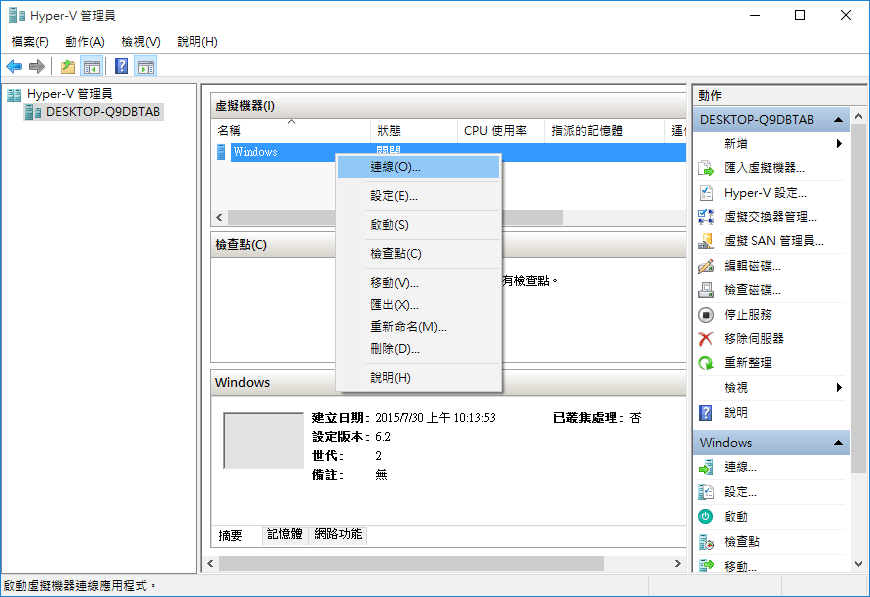Choose 重新命名(M)... from the context menu
870x597 pixels.
coord(418,327)
